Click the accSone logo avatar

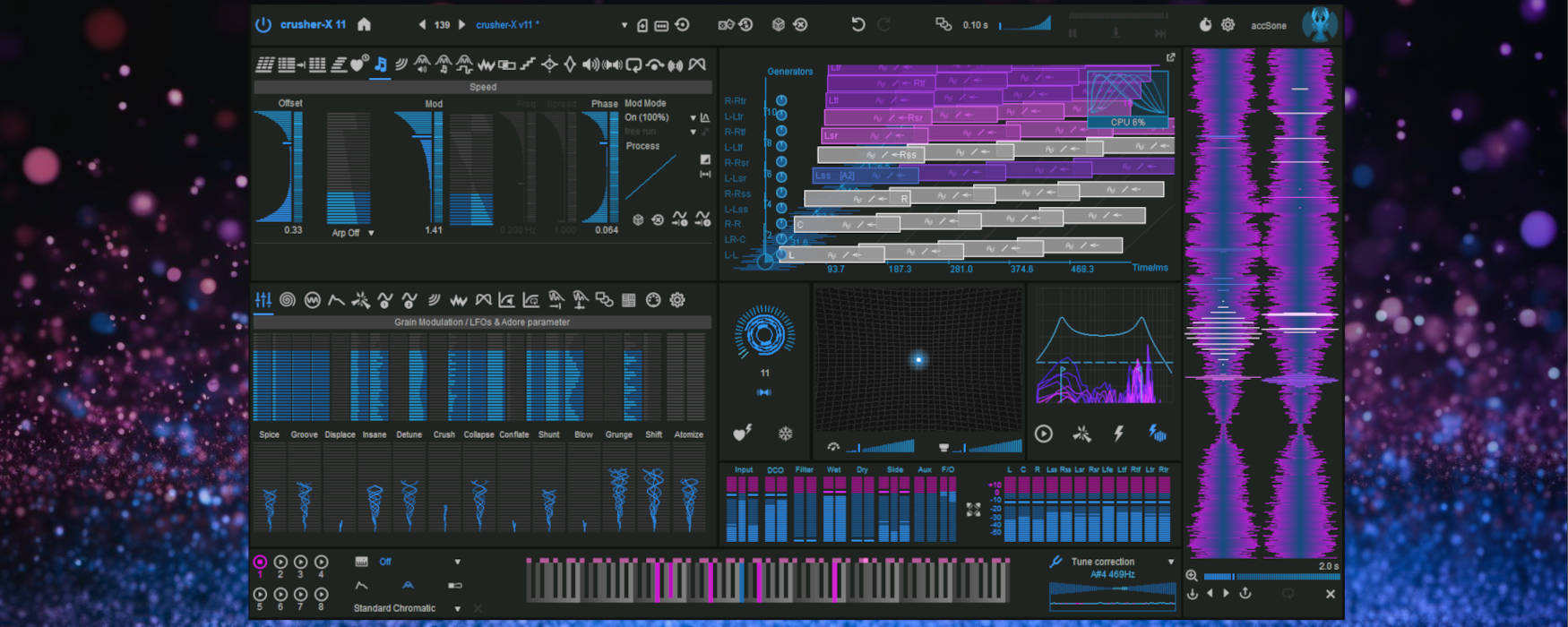pyautogui.click(x=1319, y=24)
